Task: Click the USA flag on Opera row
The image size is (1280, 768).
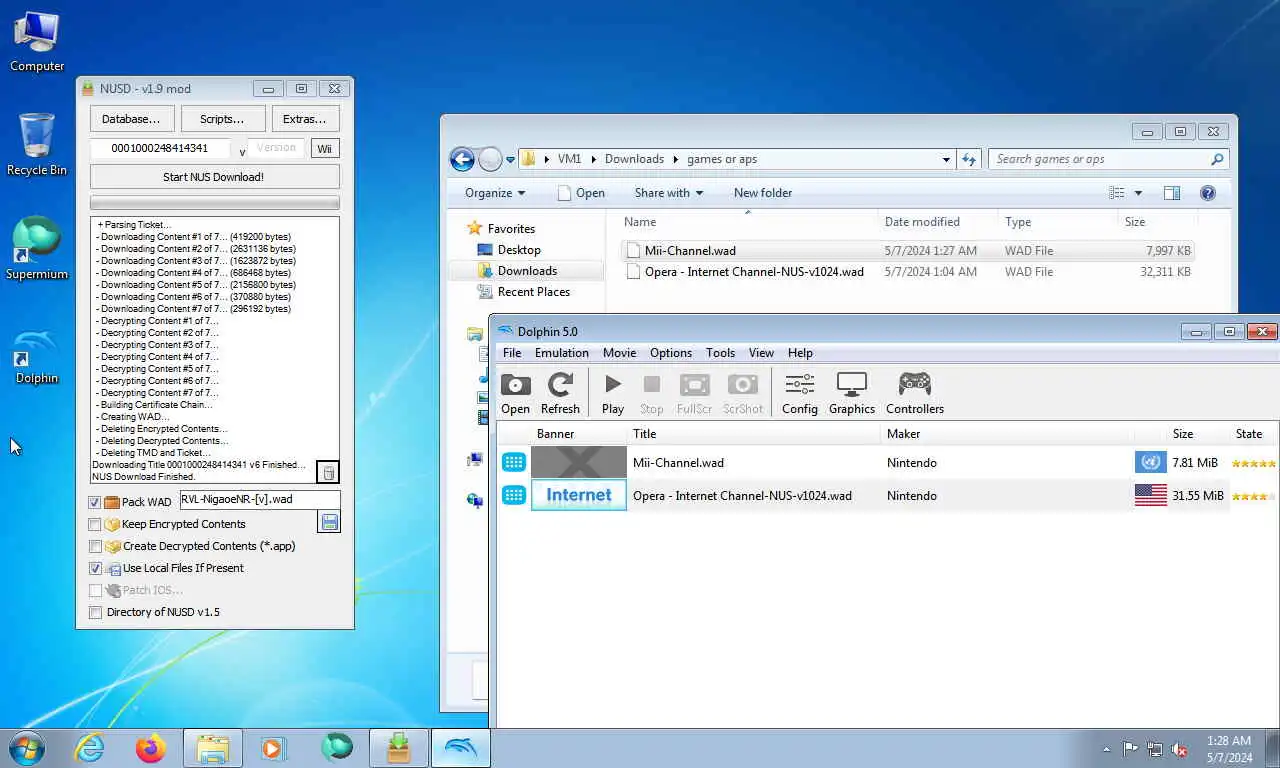Action: (1151, 495)
